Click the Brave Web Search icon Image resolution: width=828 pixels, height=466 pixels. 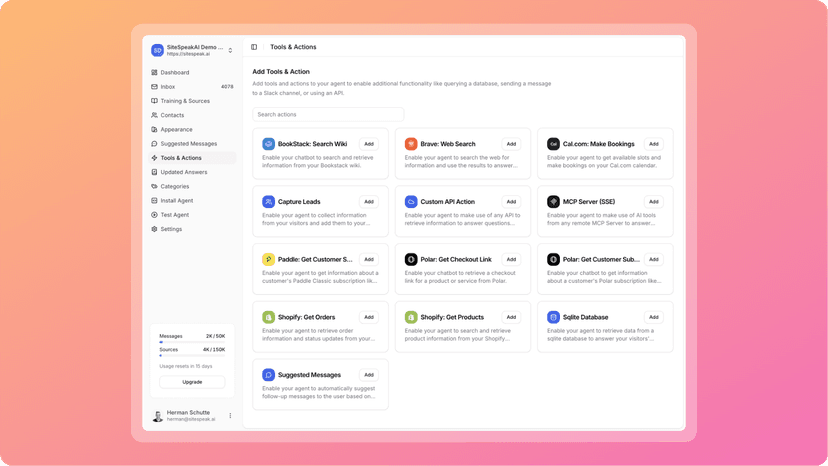(x=411, y=144)
